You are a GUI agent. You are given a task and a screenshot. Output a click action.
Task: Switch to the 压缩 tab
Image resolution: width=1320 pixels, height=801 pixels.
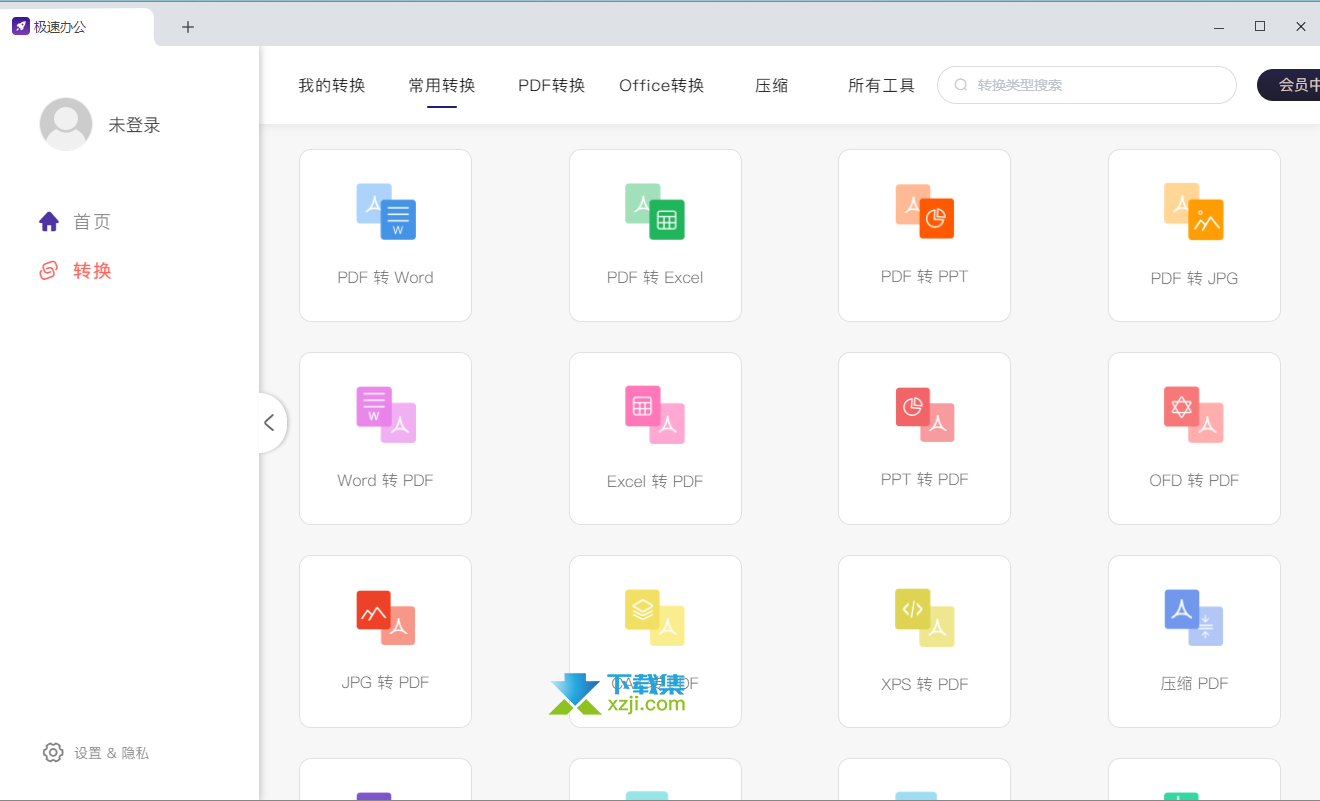tap(772, 85)
